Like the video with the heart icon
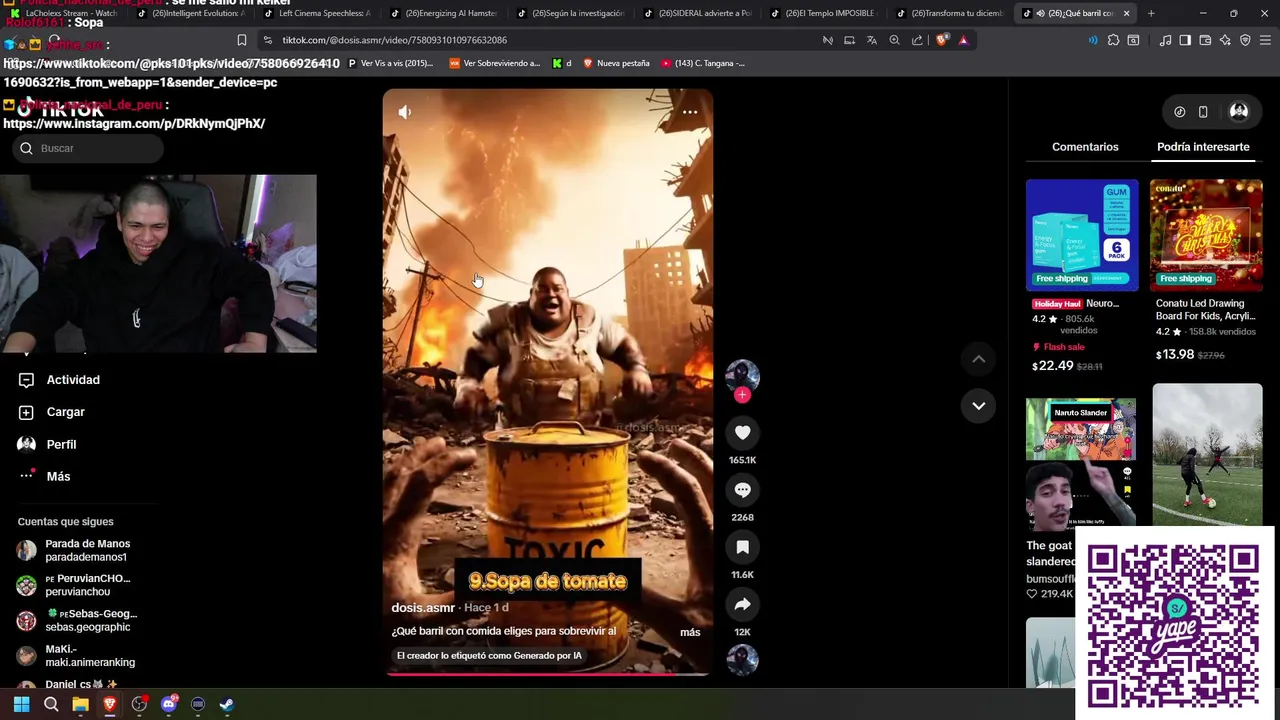Image resolution: width=1280 pixels, height=720 pixels. pos(742,433)
